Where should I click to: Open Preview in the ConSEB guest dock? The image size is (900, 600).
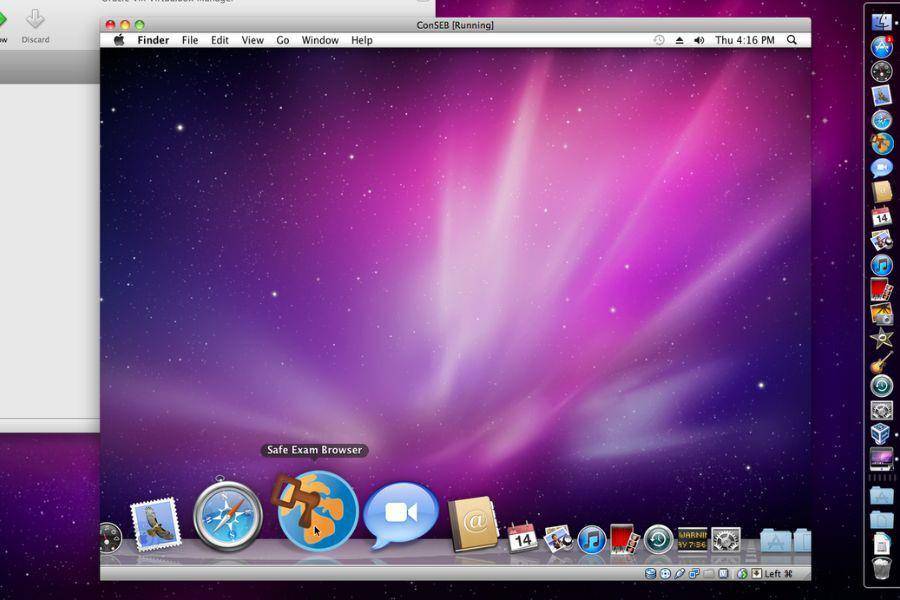click(x=557, y=539)
